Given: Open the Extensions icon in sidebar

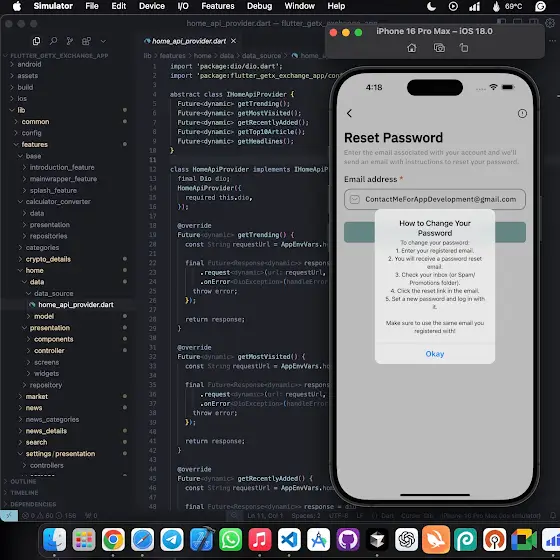Looking at the screenshot, I should (x=86, y=41).
